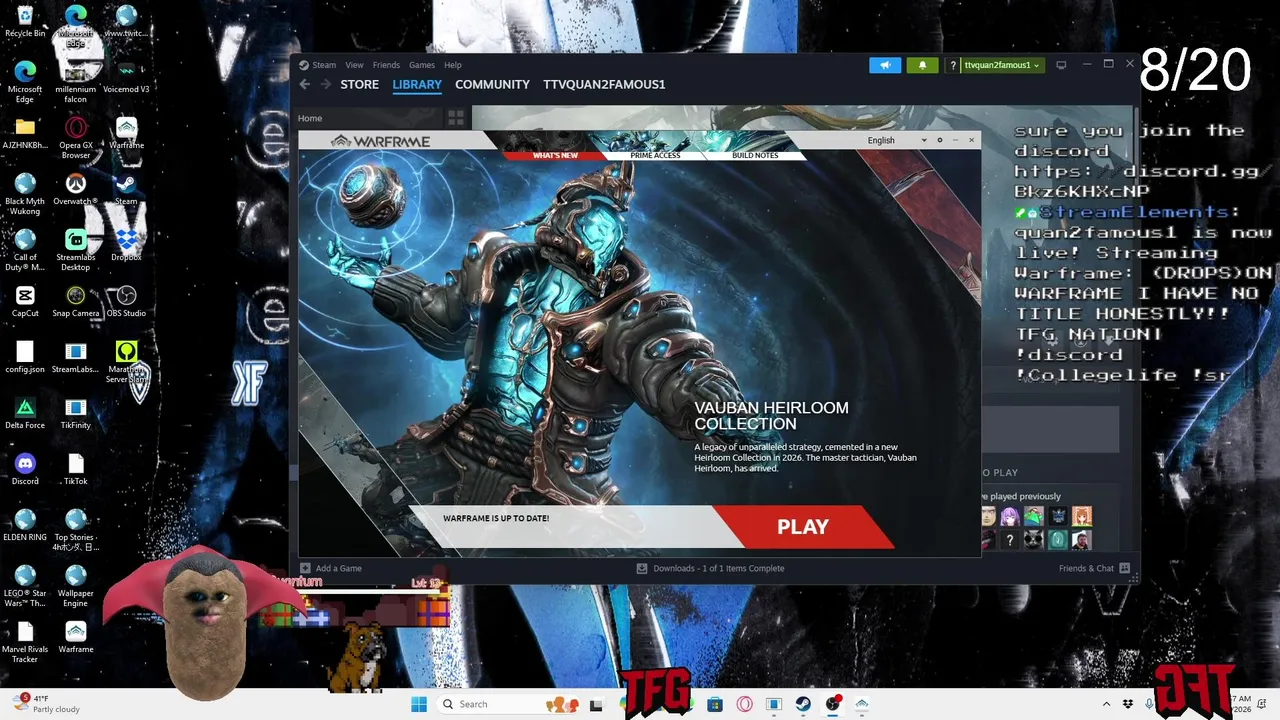Open Warframe launcher settings gear
Screen dimensions: 1280x720
tap(939, 140)
